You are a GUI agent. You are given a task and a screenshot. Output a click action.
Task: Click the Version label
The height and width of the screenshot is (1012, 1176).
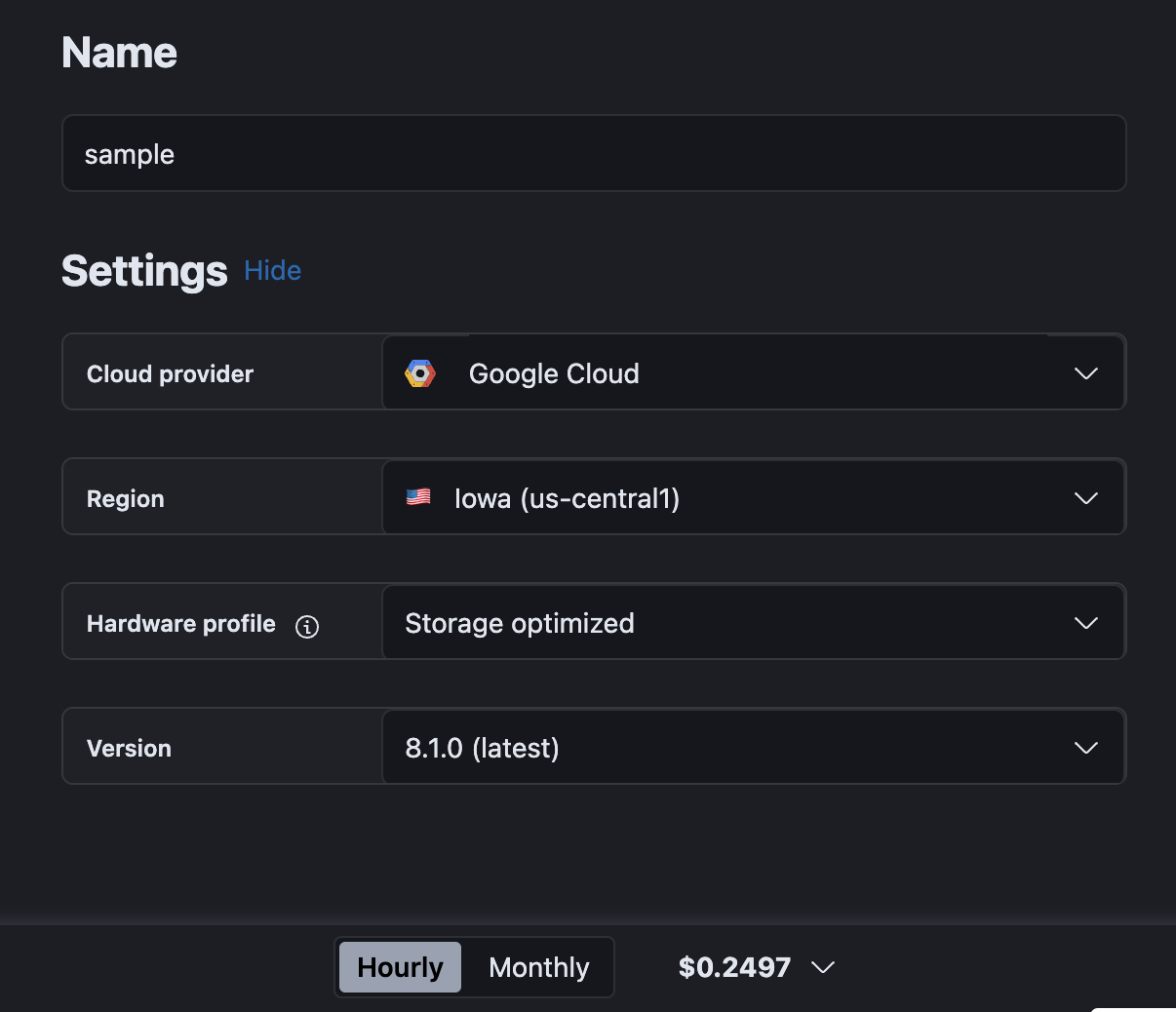tap(129, 749)
